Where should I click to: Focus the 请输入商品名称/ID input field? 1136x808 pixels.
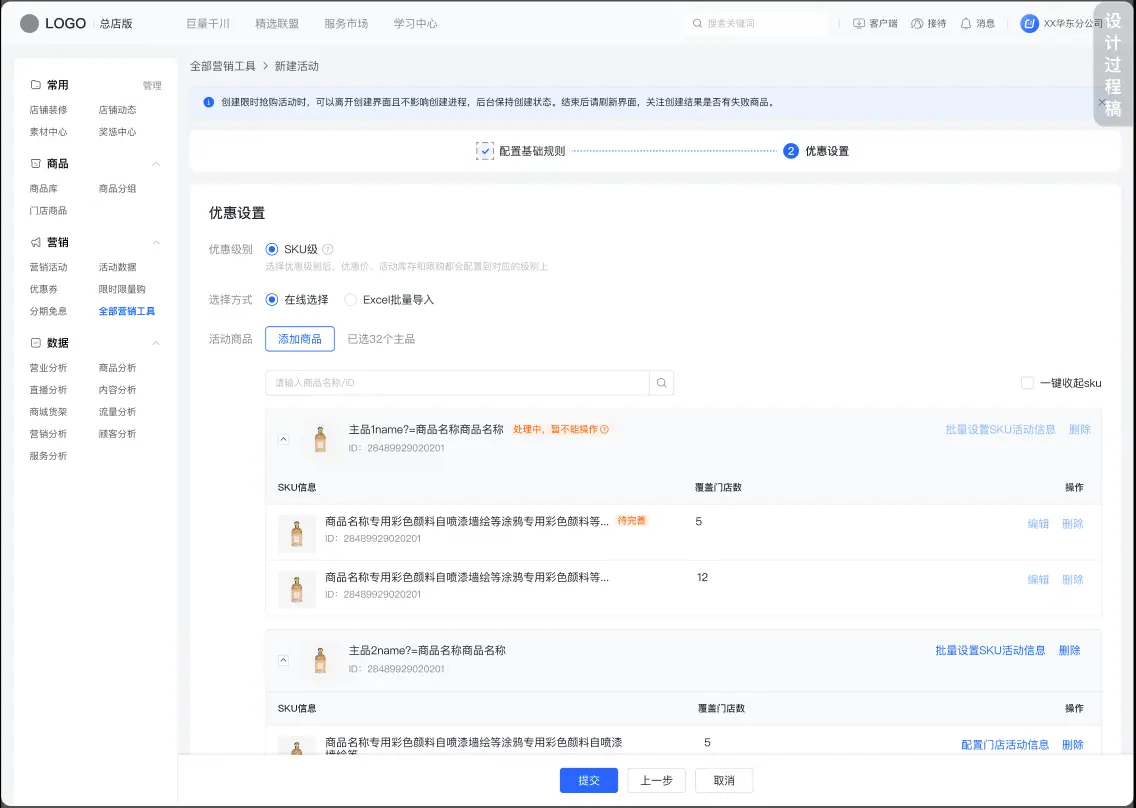click(x=457, y=383)
